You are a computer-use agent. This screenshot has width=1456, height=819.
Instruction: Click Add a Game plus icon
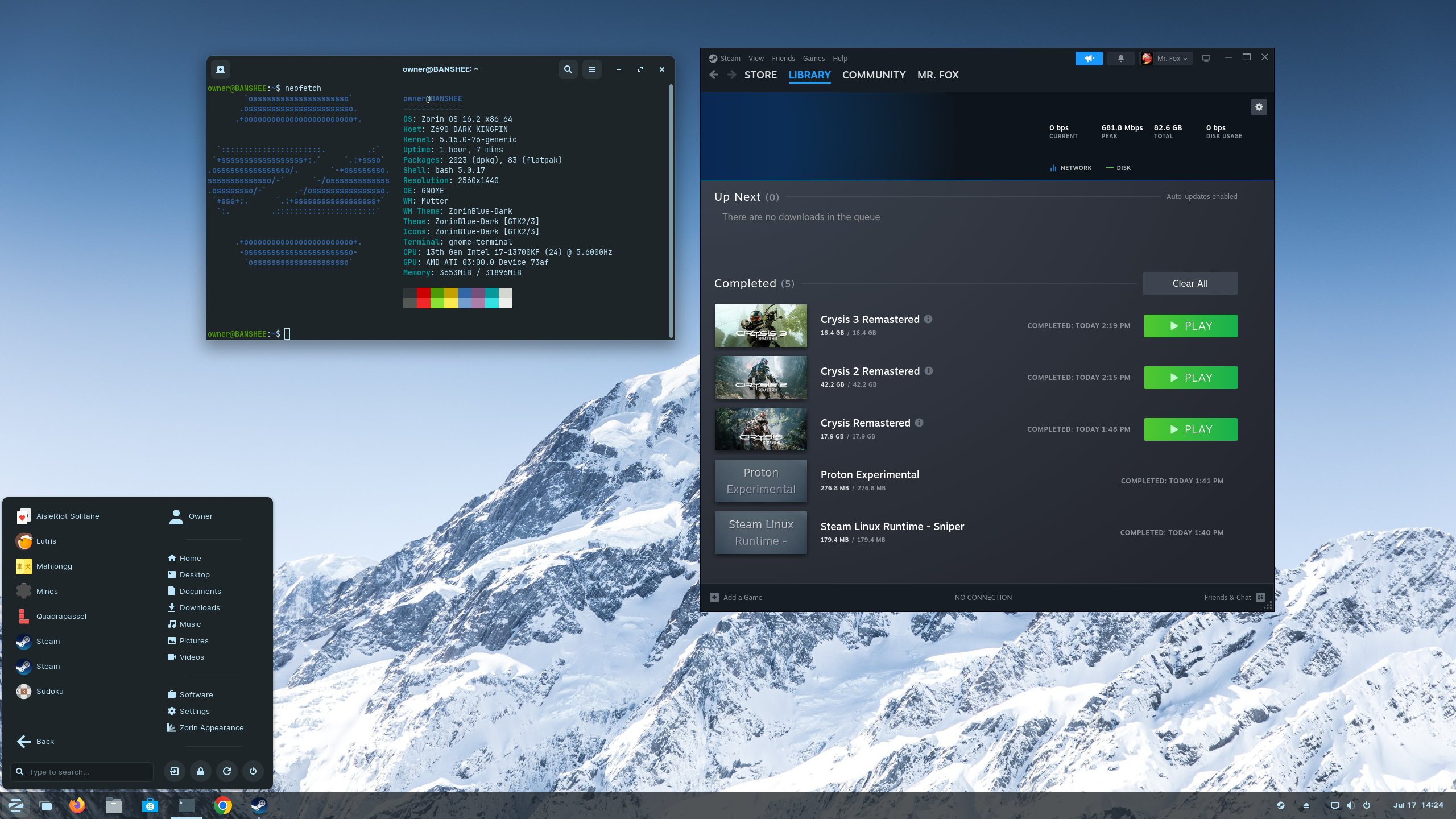[x=714, y=597]
